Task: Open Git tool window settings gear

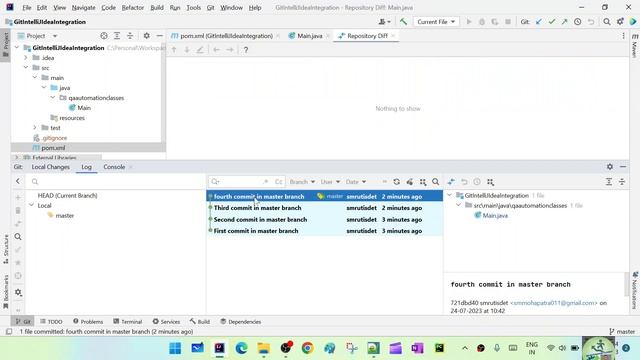Action: point(610,167)
